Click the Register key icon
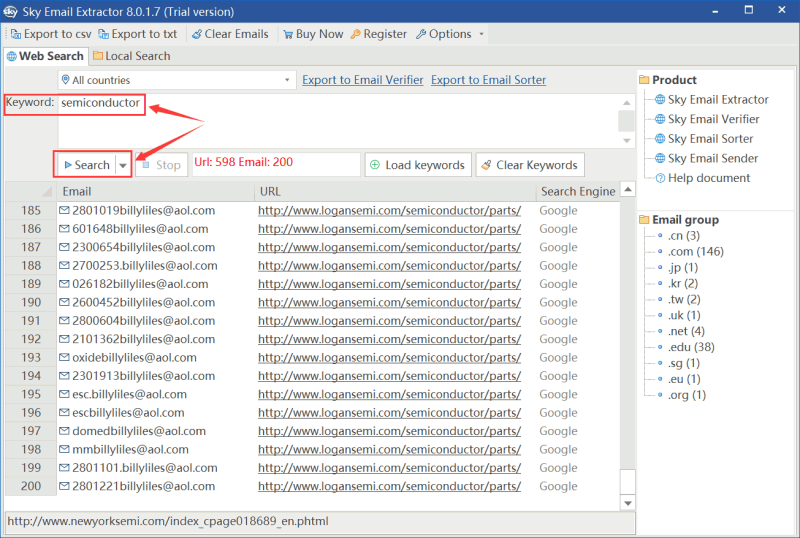The width and height of the screenshot is (800, 538). (x=356, y=34)
